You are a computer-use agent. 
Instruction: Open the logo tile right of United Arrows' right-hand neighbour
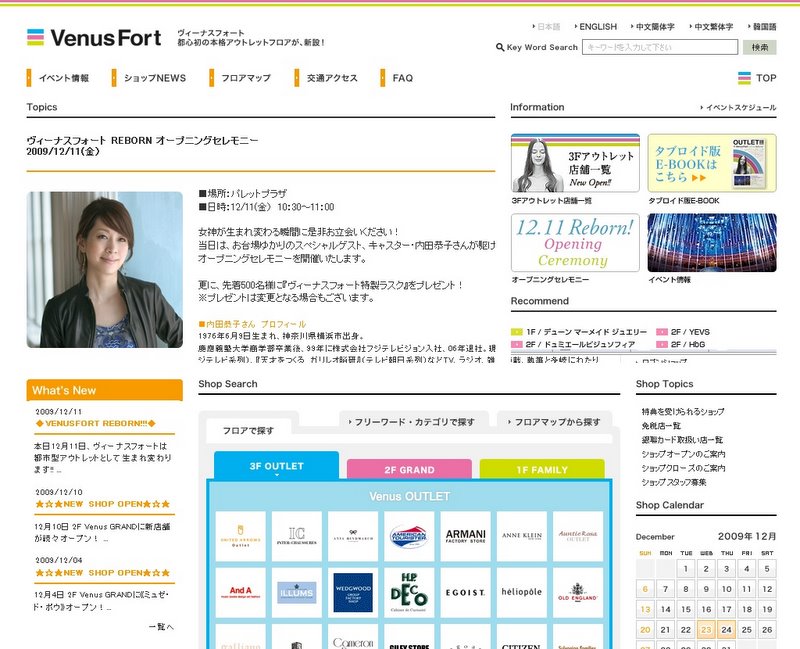(353, 536)
